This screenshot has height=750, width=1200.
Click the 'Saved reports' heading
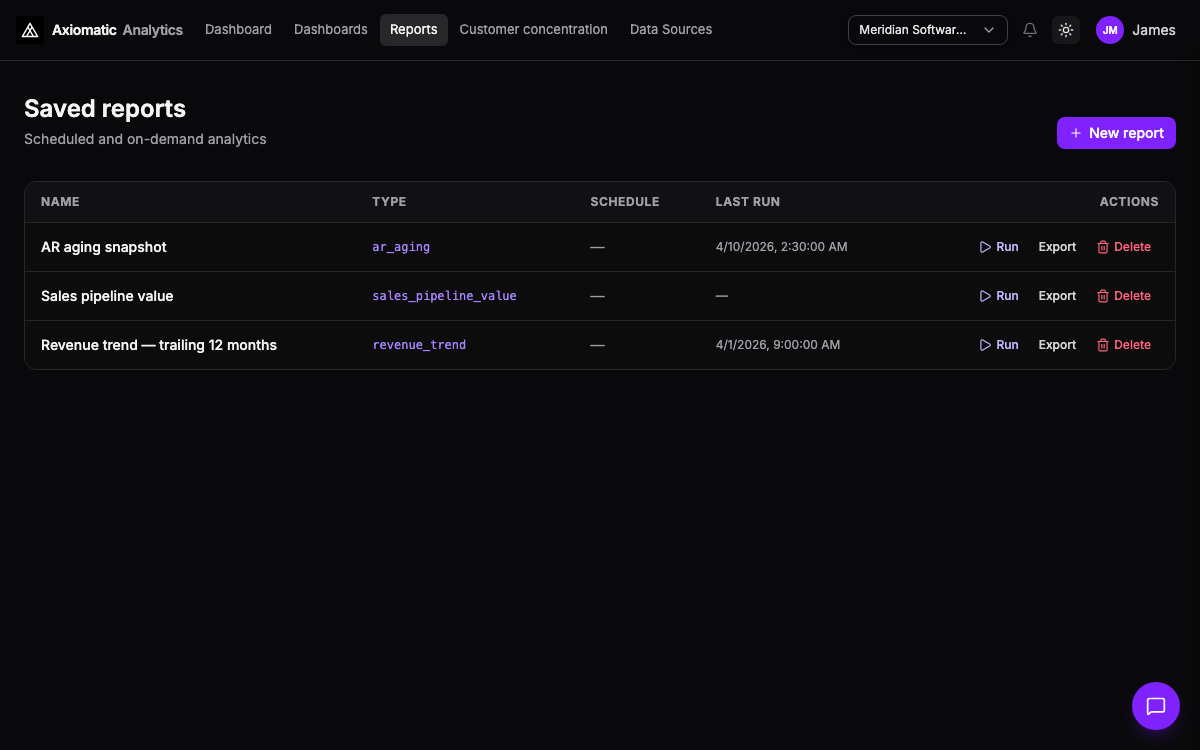point(105,108)
